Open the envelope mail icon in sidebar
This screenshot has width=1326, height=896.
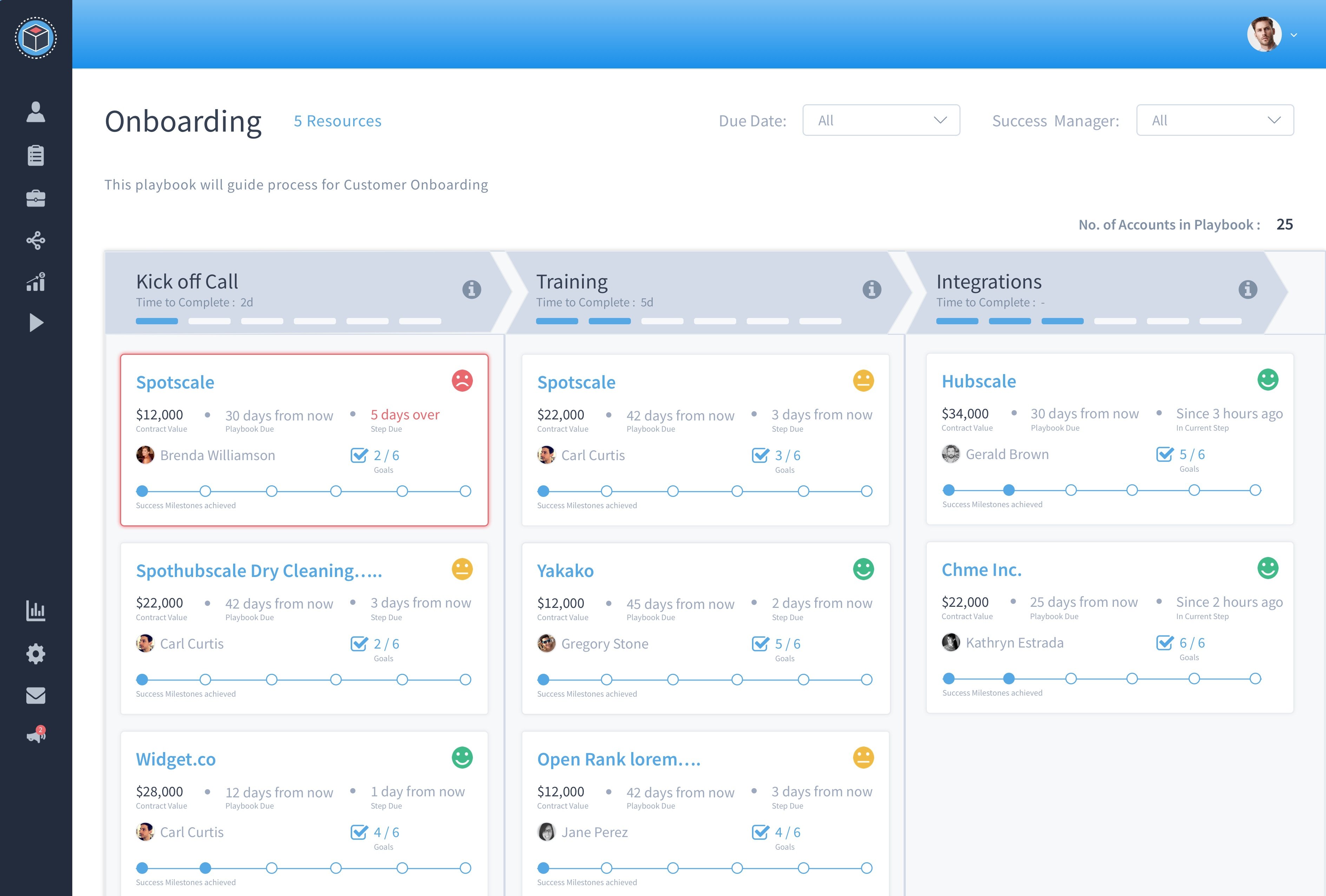[35, 695]
